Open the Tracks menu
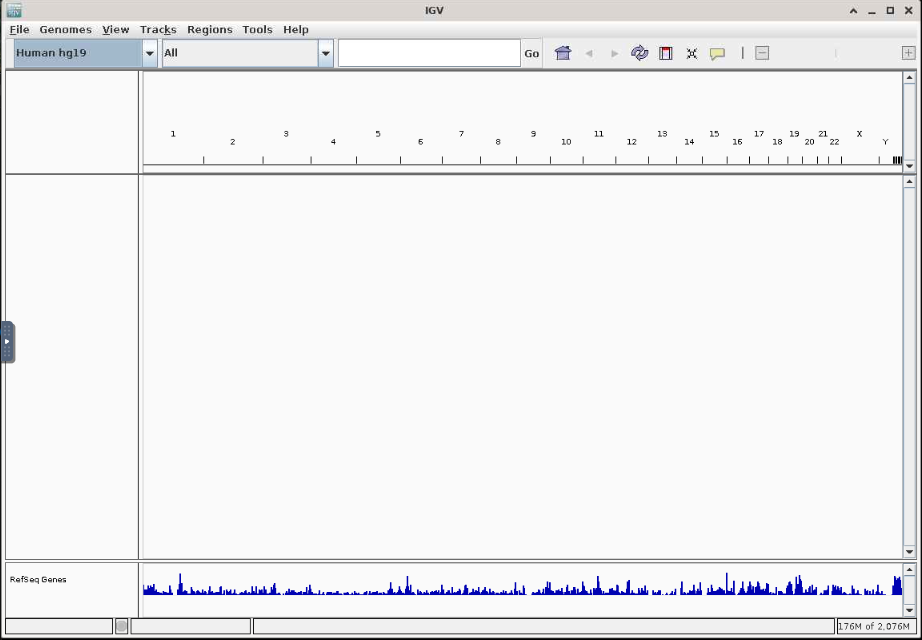Viewport: 922px width, 640px height. (x=158, y=30)
